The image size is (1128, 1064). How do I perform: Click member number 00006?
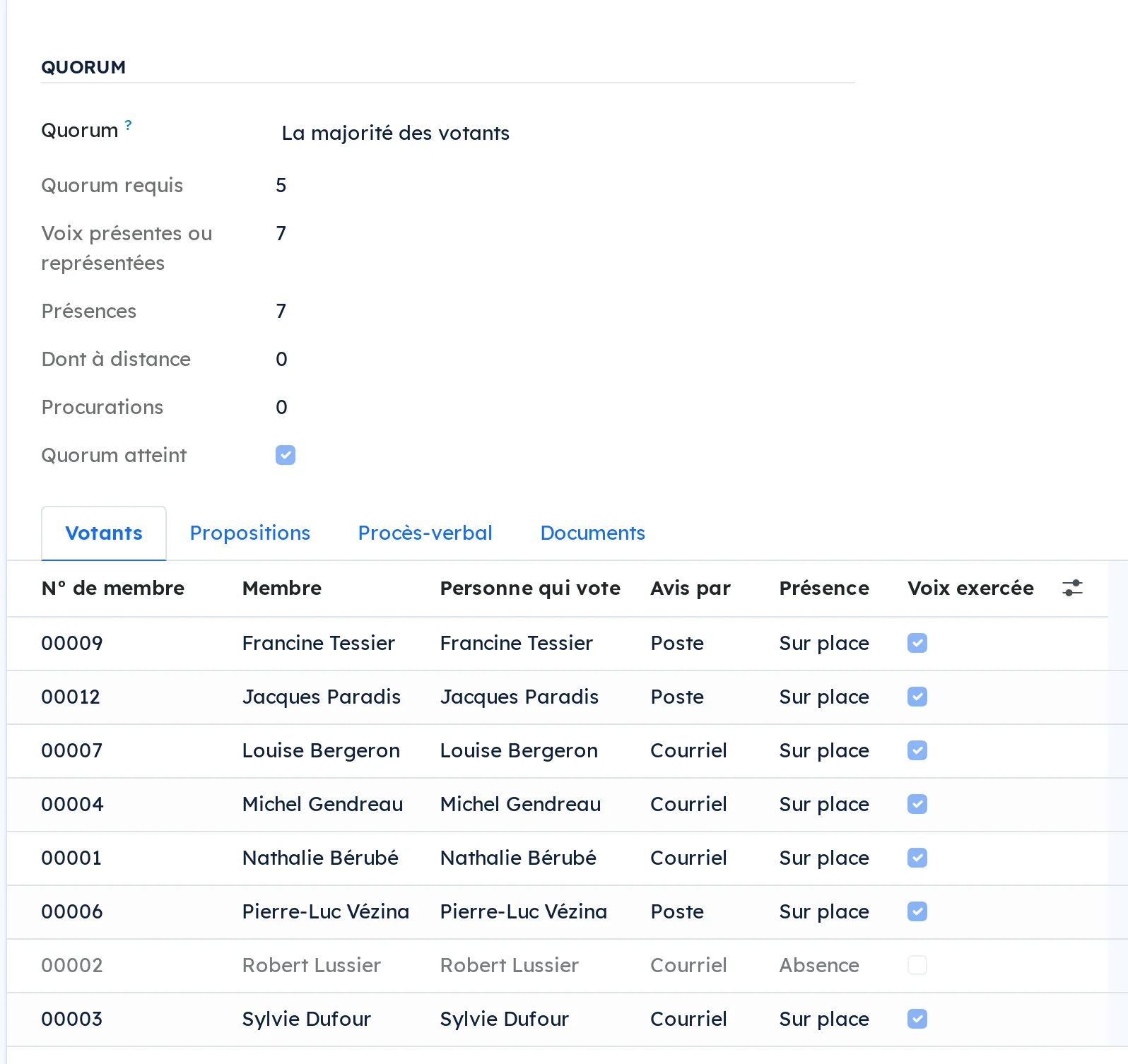(x=72, y=911)
